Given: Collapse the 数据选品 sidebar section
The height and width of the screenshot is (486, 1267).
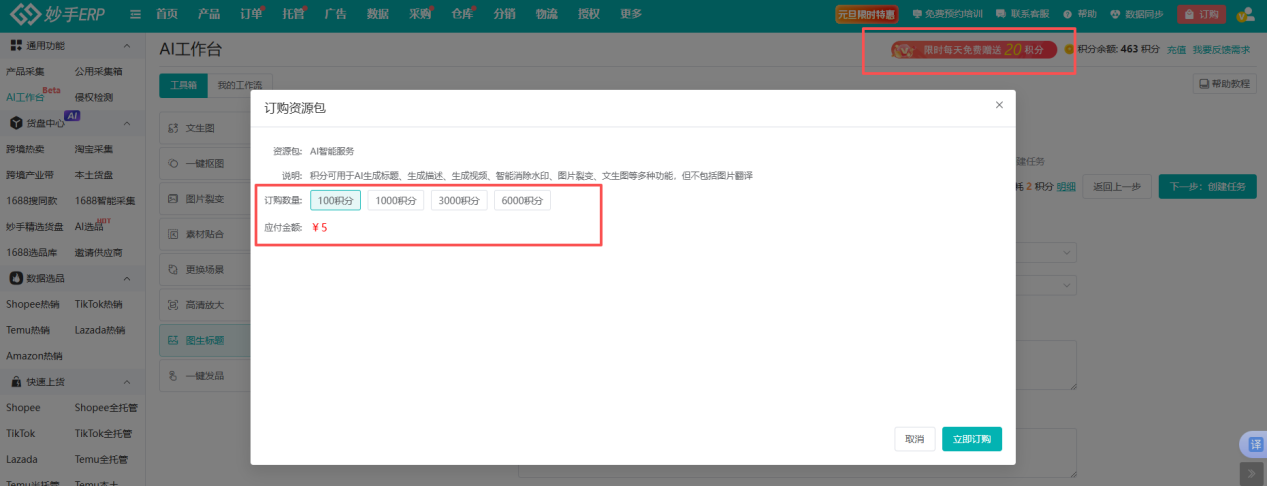Looking at the screenshot, I should pyautogui.click(x=126, y=278).
